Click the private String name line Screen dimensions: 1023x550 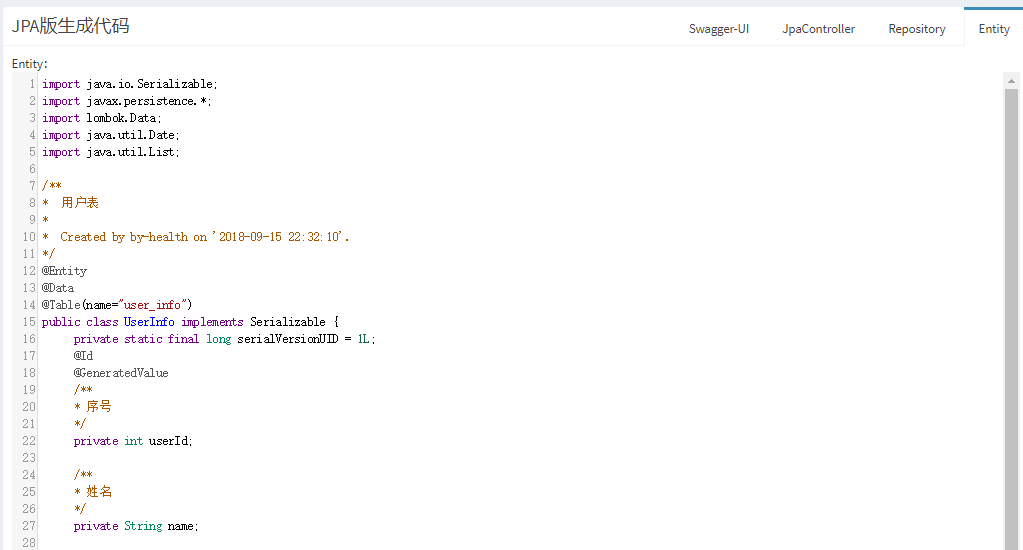pos(135,526)
